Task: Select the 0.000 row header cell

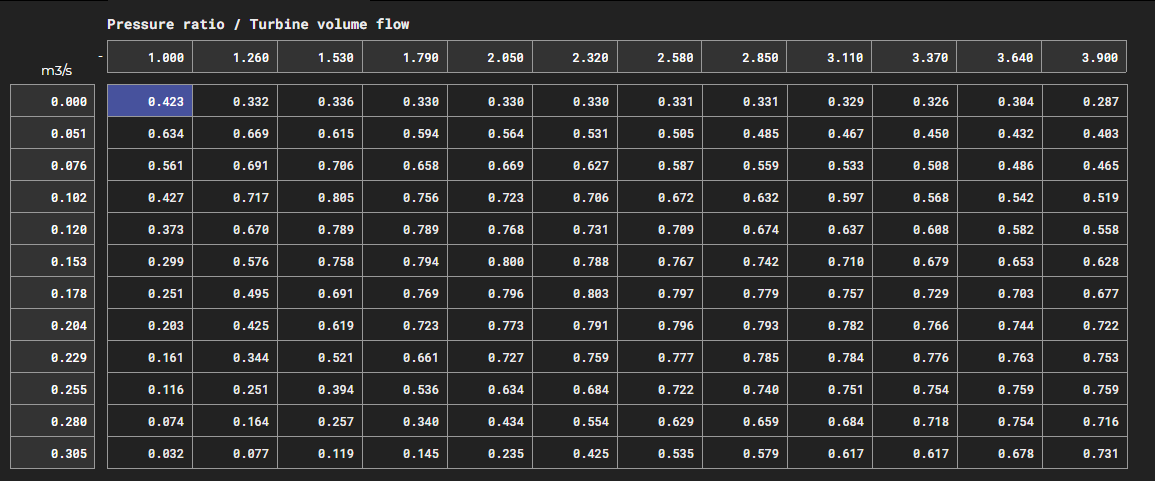Action: [x=53, y=101]
